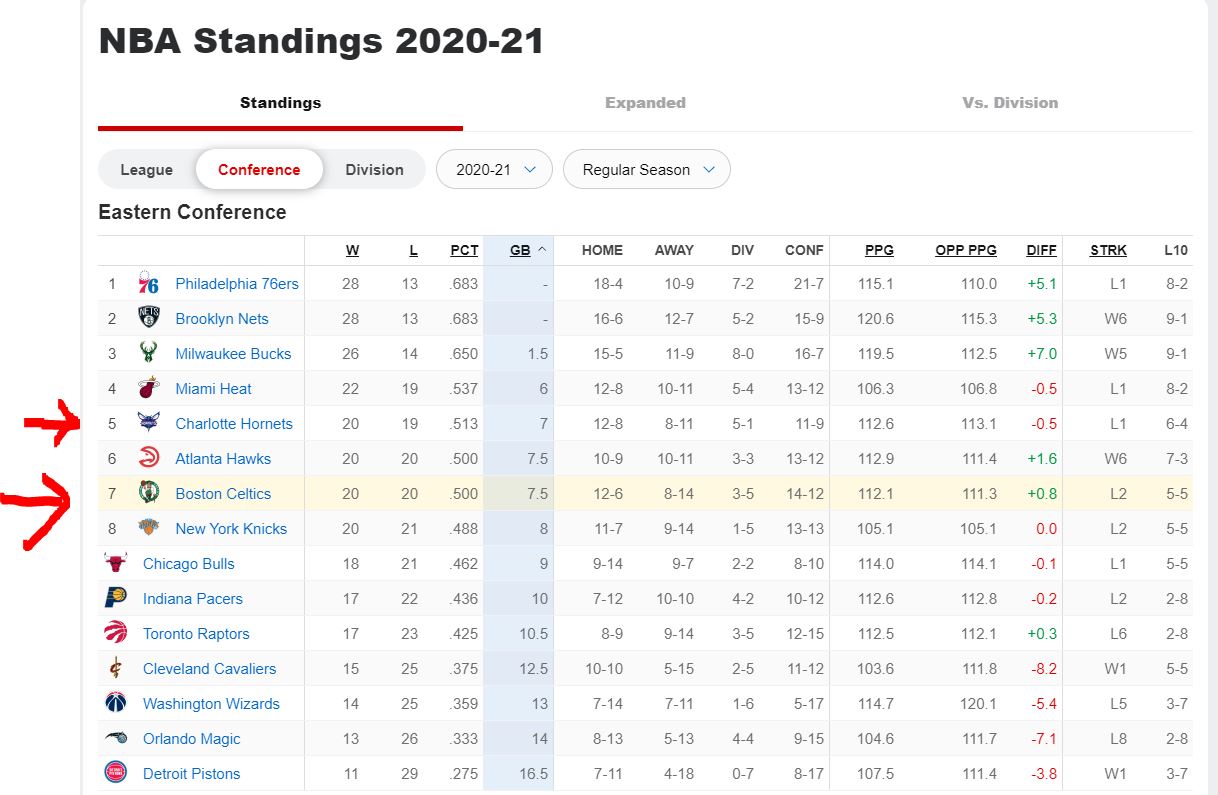Select the League view toggle
This screenshot has width=1218, height=795.
147,170
